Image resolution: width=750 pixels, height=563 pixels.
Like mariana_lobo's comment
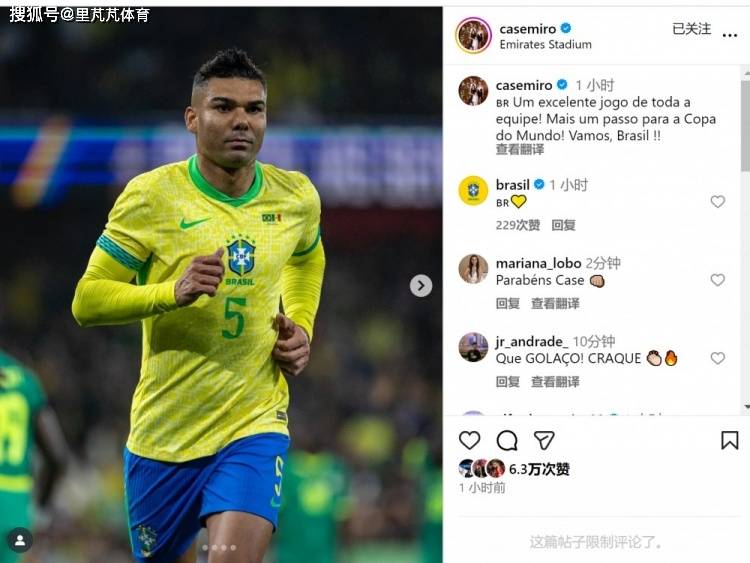click(x=717, y=280)
